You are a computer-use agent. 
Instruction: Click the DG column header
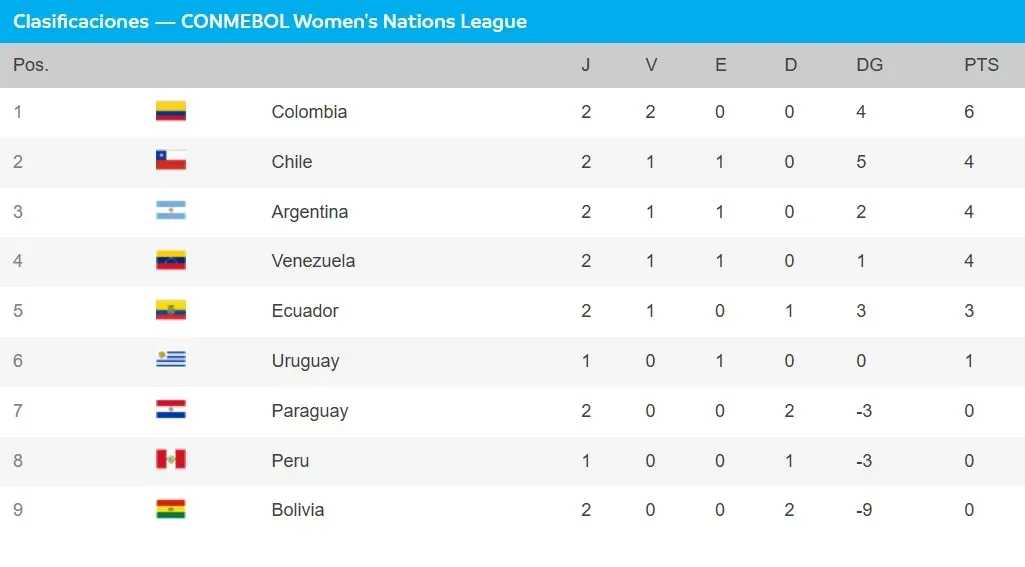tap(870, 65)
